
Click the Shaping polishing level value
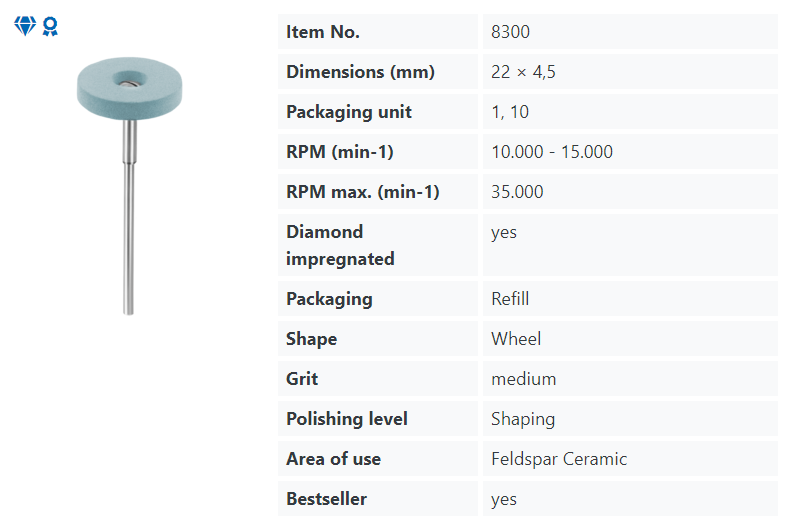(x=523, y=419)
